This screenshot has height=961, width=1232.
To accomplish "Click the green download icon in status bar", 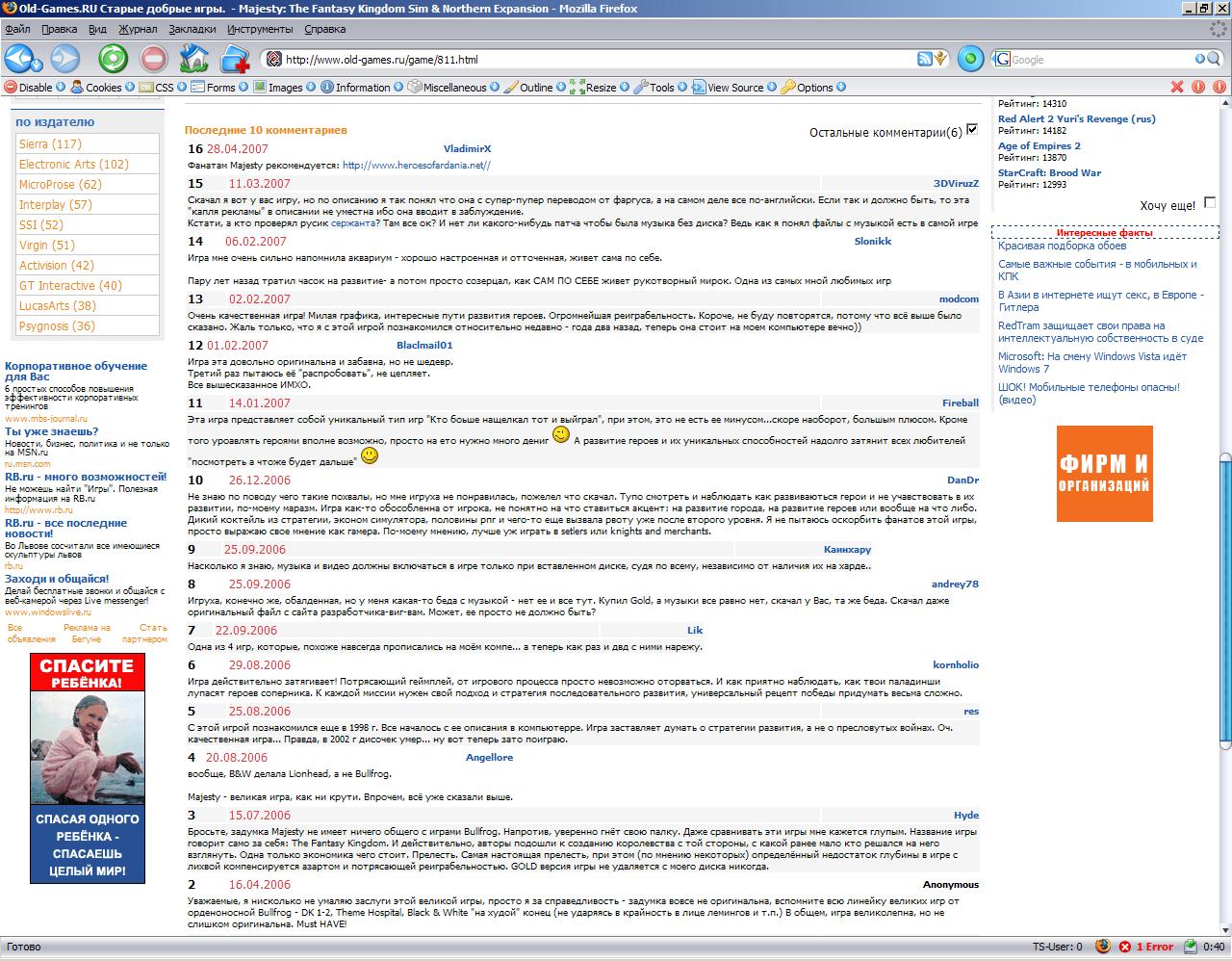I will click(x=1191, y=947).
